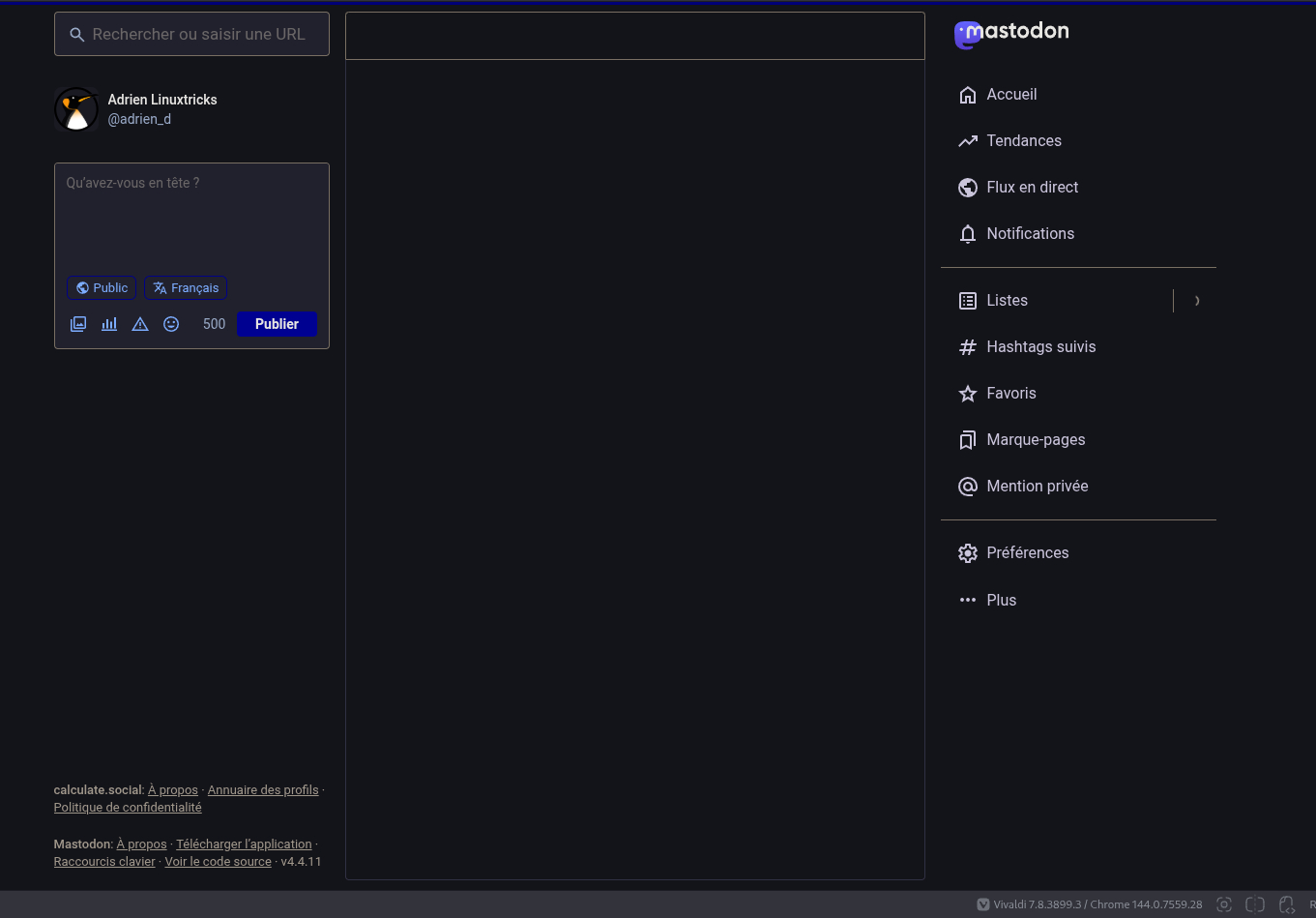Focus the 'Rechercher ou saisir une URL' field
Viewport: 1316px width, 918px height.
click(x=198, y=35)
